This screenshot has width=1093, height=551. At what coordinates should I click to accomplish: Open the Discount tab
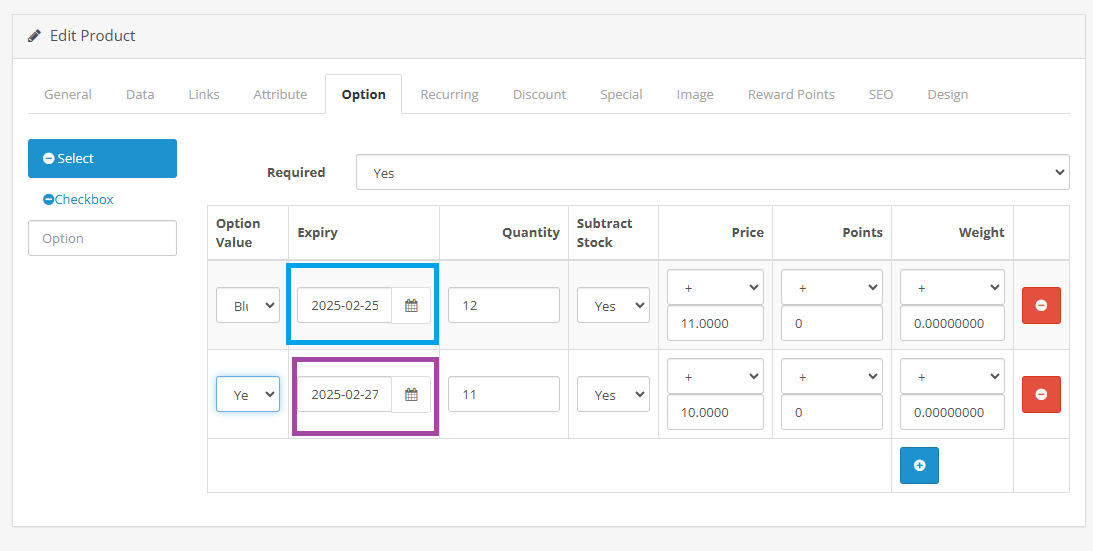(x=539, y=94)
